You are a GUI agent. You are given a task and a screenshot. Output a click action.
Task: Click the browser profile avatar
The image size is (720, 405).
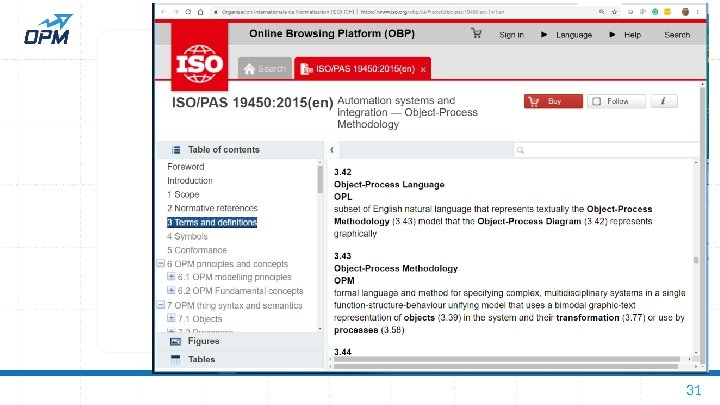tap(685, 12)
